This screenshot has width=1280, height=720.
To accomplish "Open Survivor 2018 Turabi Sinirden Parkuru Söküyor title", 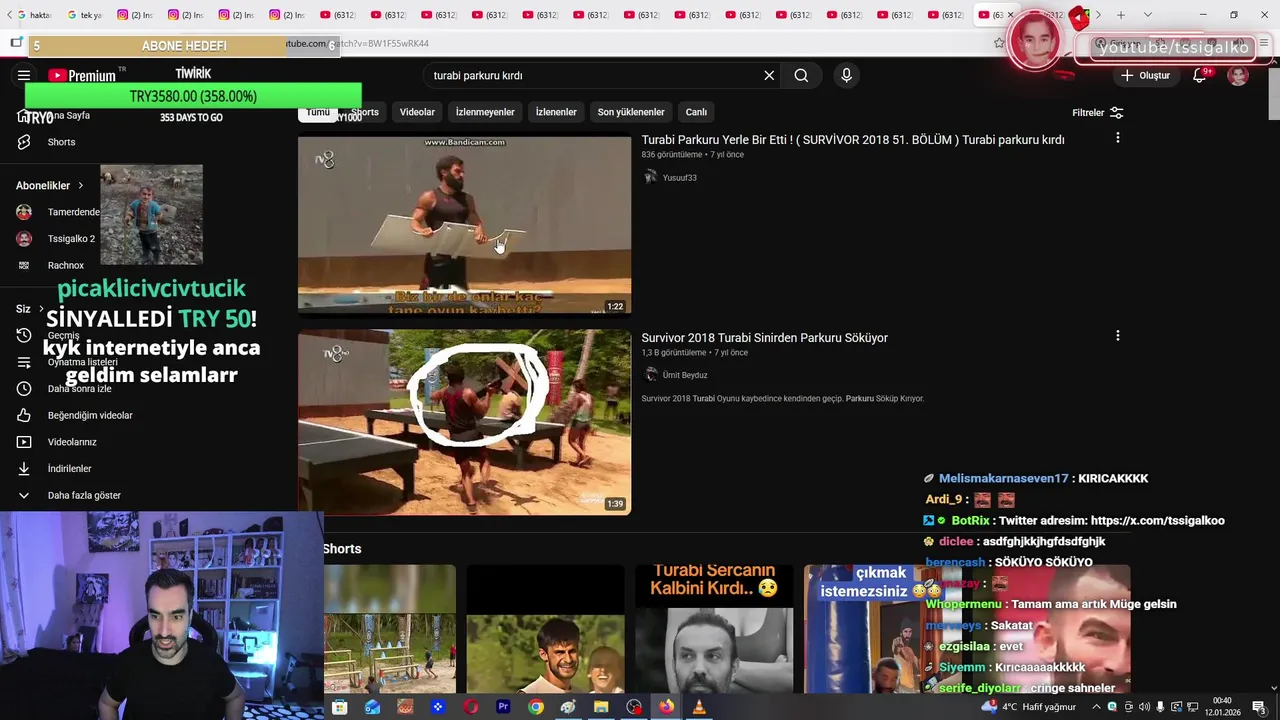I will (x=764, y=338).
